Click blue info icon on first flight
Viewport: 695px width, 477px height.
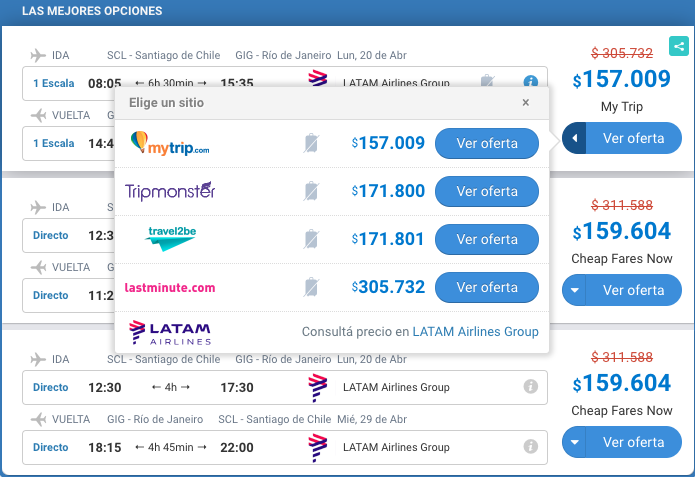tap(531, 82)
